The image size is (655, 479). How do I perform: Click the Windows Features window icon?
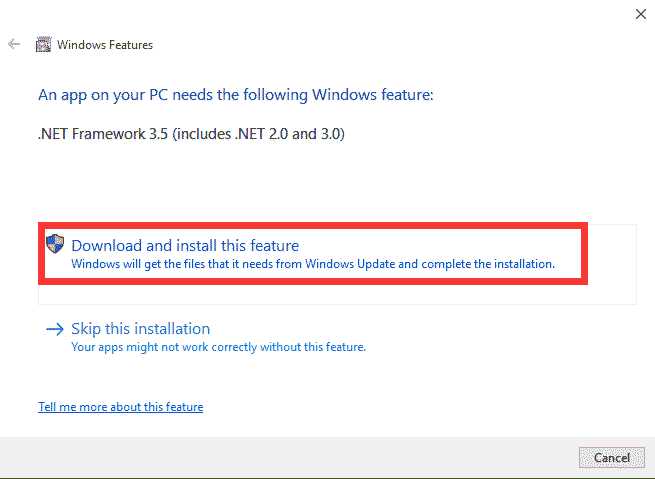44,45
